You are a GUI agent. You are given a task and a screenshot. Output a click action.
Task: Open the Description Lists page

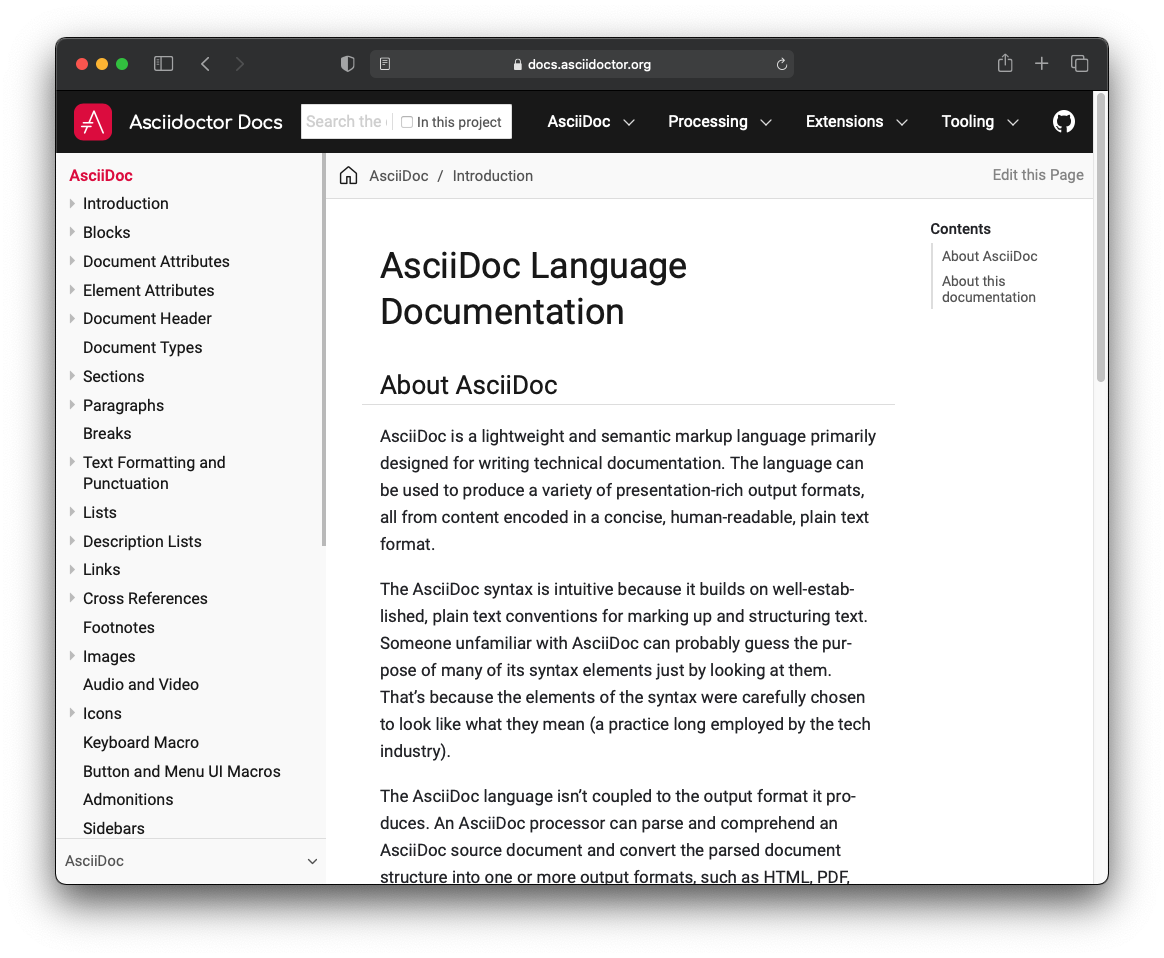(x=143, y=541)
